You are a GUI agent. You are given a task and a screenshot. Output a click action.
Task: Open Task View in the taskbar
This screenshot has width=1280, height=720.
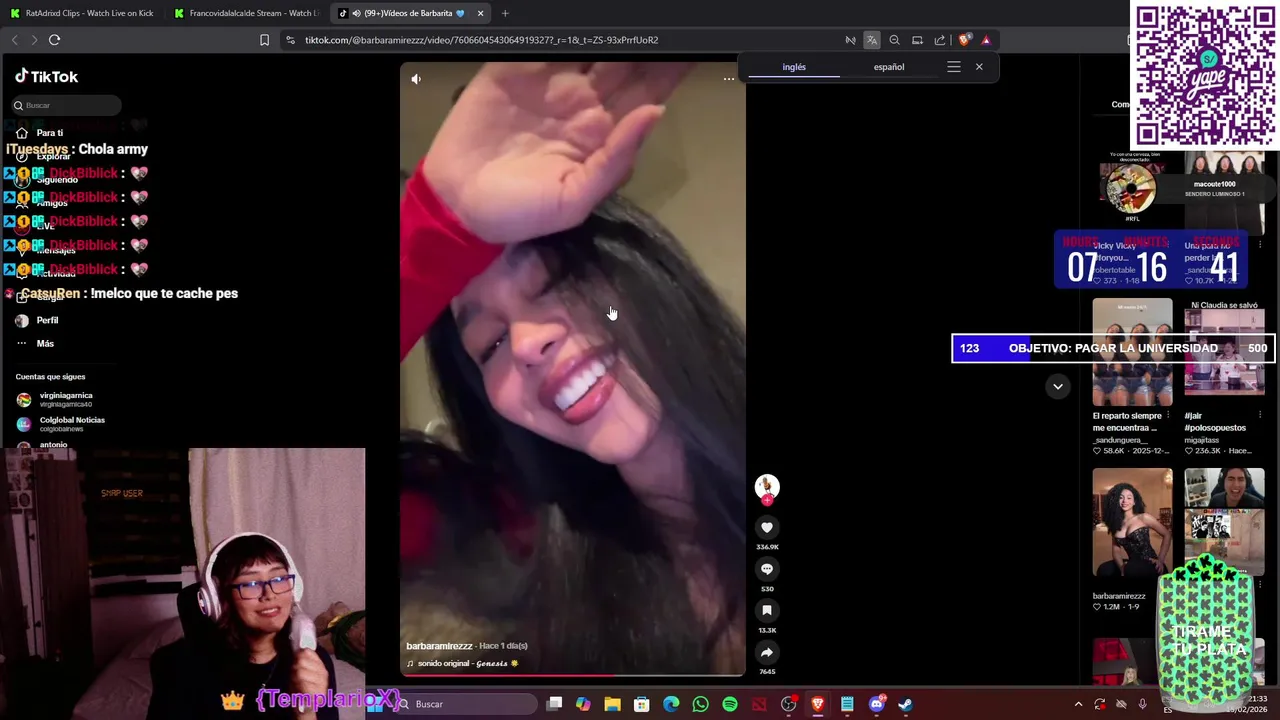[554, 704]
